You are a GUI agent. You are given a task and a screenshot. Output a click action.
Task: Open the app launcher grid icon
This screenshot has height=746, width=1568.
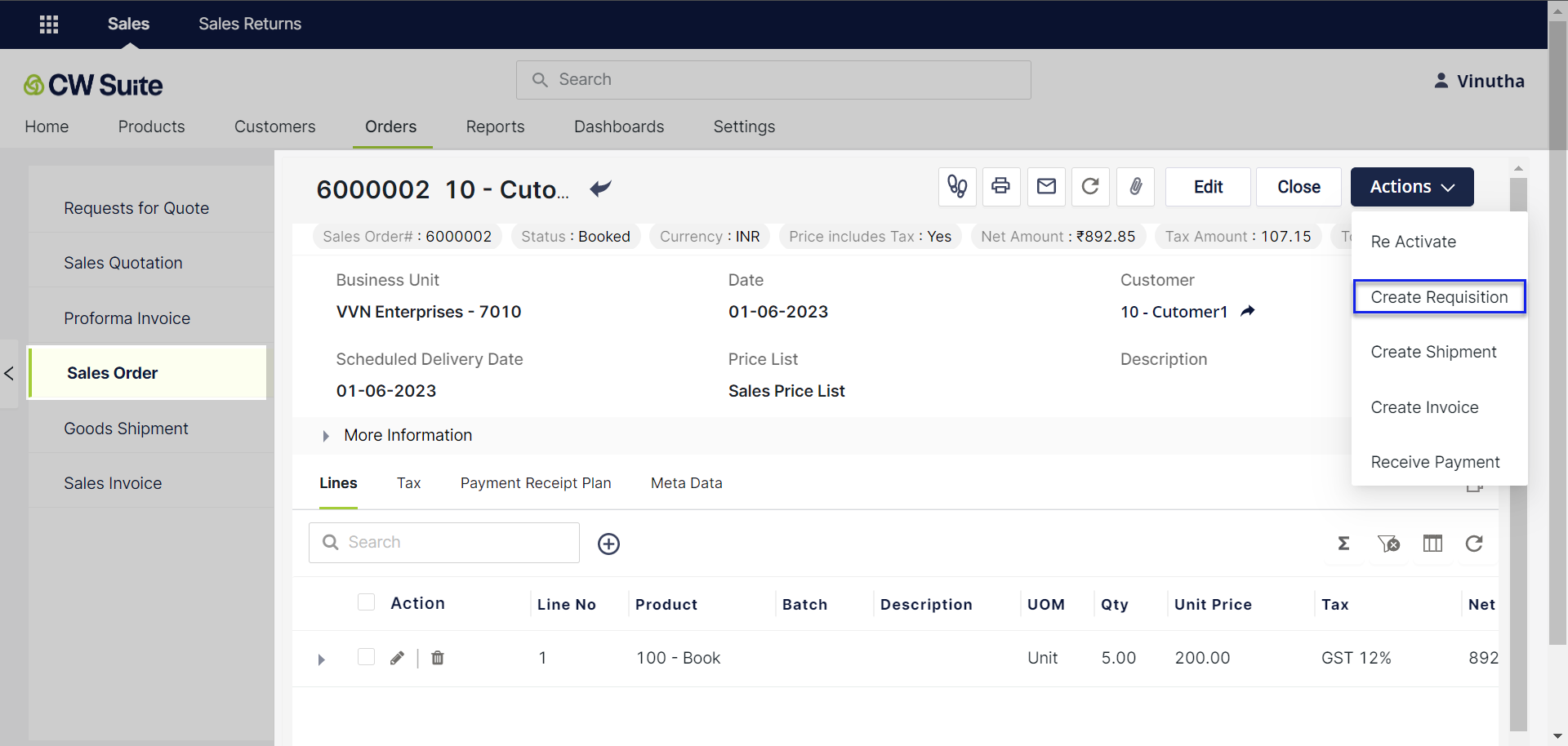point(49,24)
